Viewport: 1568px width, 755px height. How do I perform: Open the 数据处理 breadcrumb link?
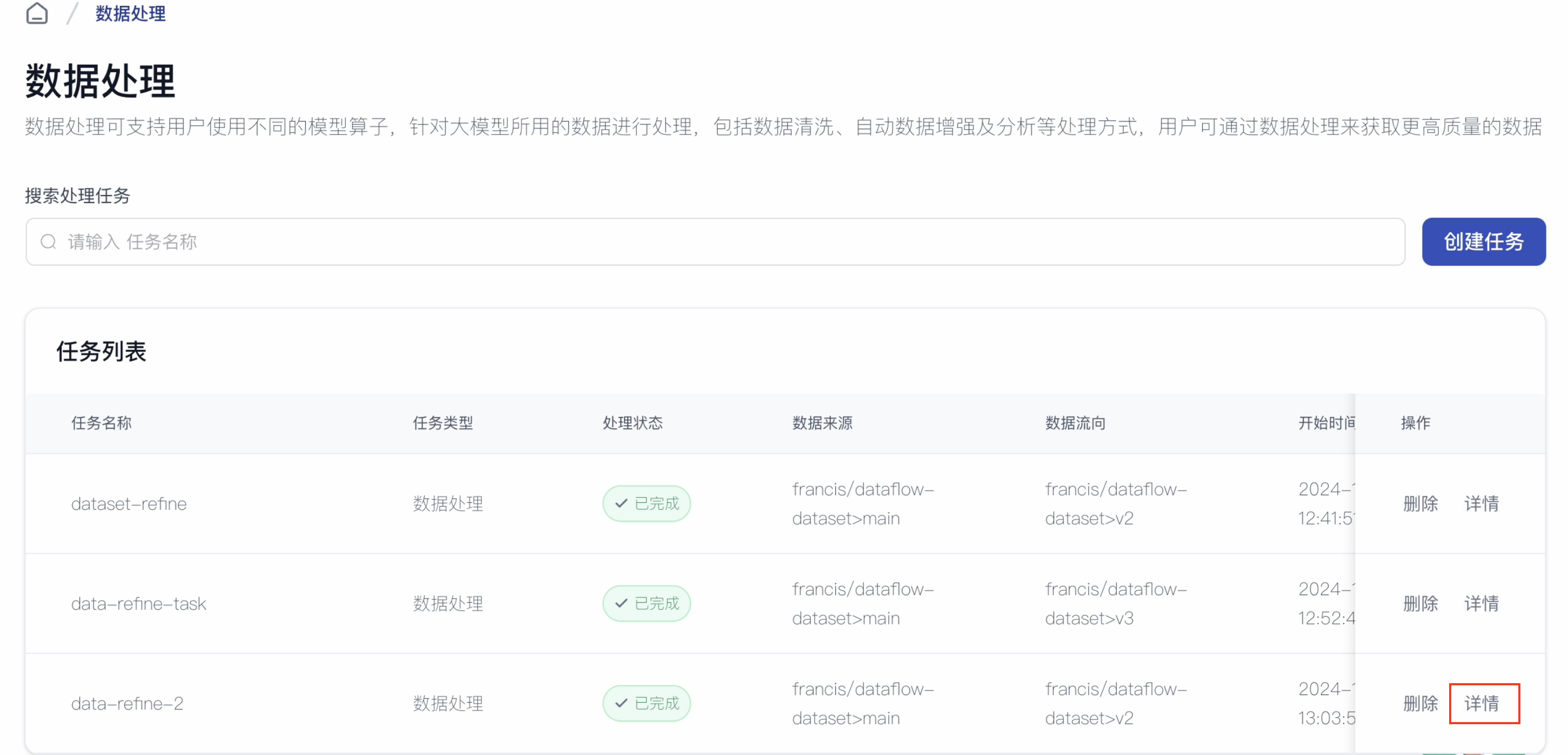pos(130,14)
